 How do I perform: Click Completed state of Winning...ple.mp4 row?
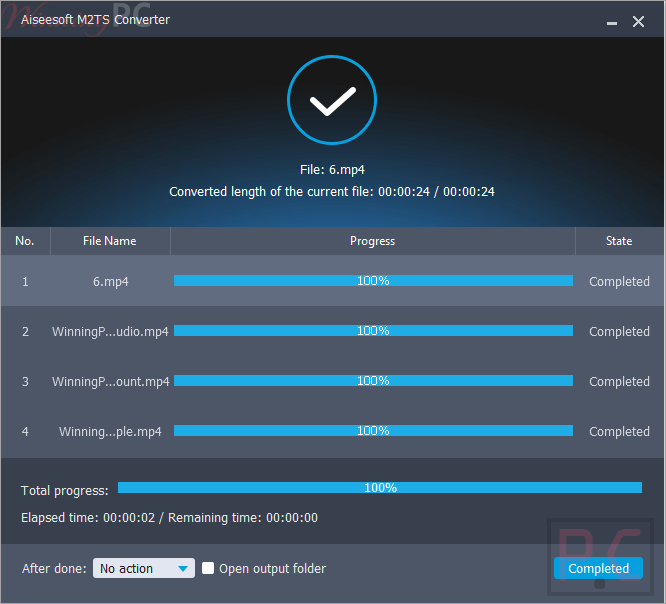(x=619, y=432)
